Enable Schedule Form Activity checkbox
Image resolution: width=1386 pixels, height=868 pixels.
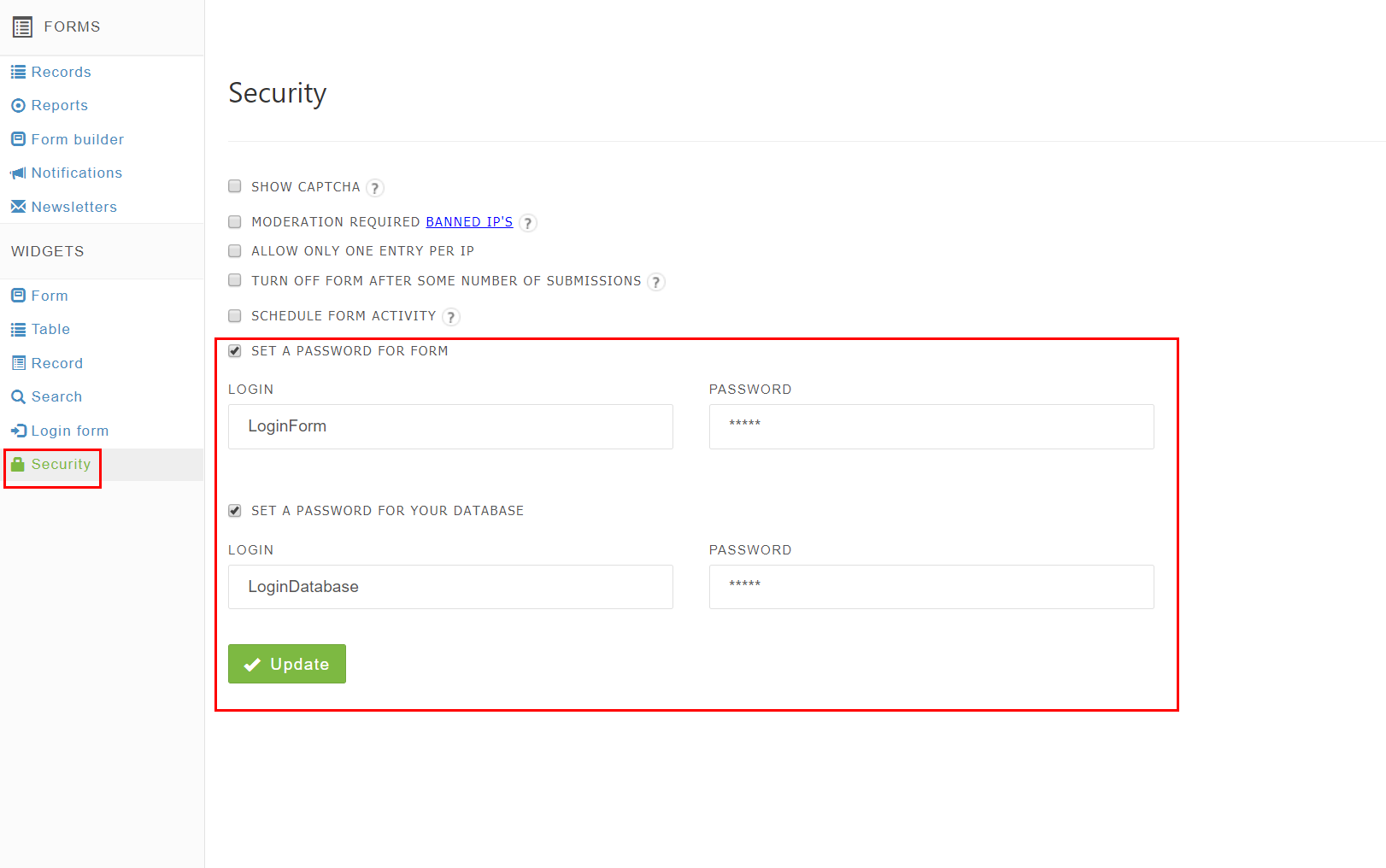pyautogui.click(x=235, y=316)
